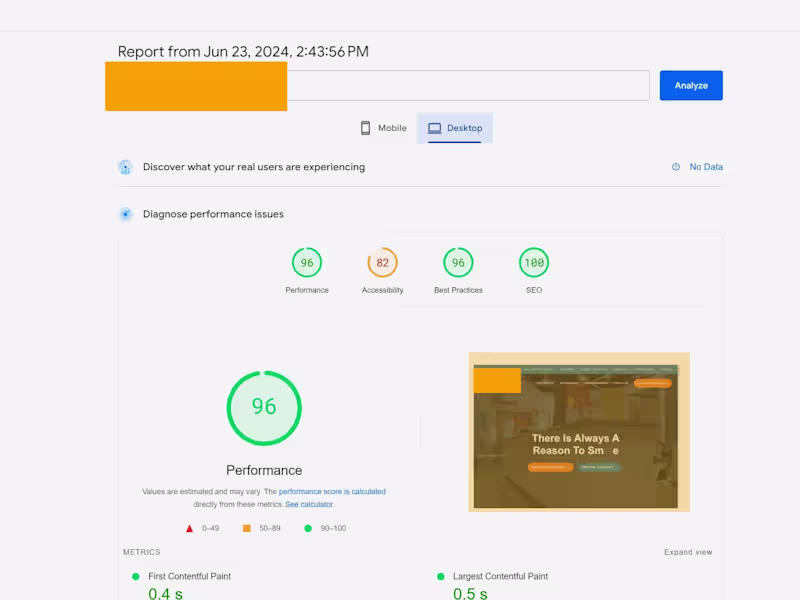Click the info icon beside No Data
The image size is (800, 600).
point(676,167)
